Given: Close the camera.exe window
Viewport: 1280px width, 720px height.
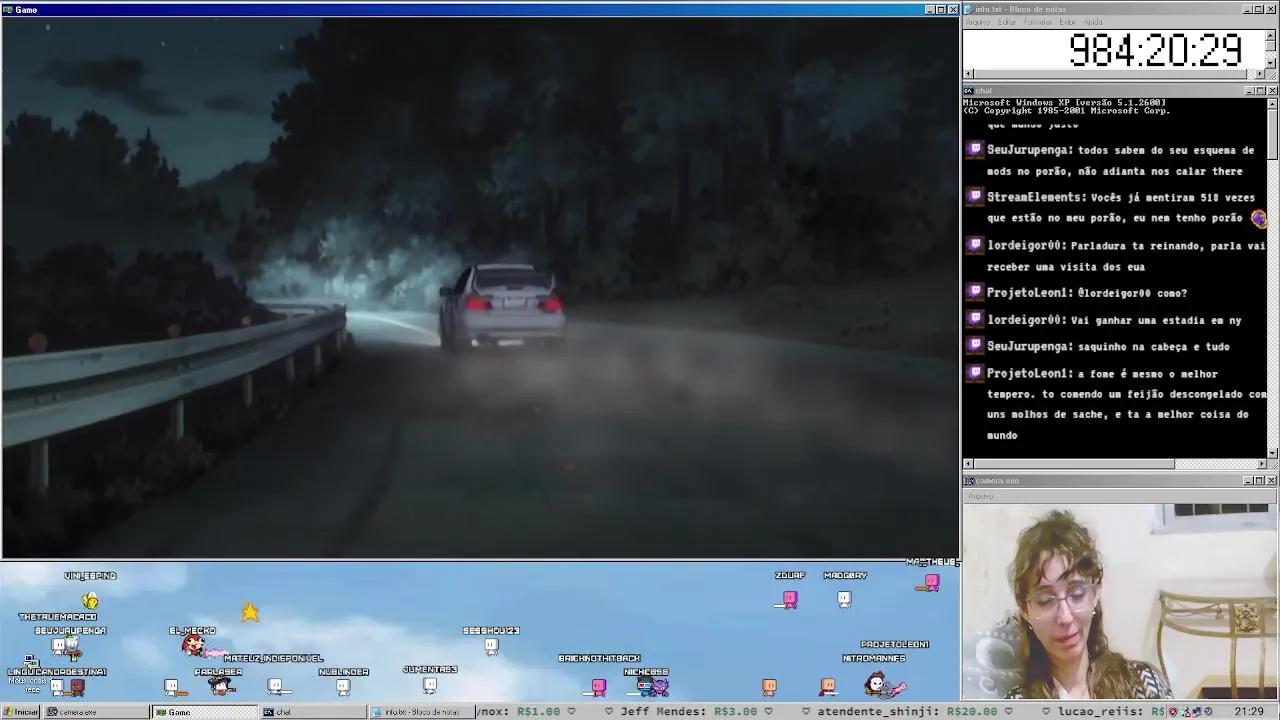Looking at the screenshot, I should tap(1272, 481).
